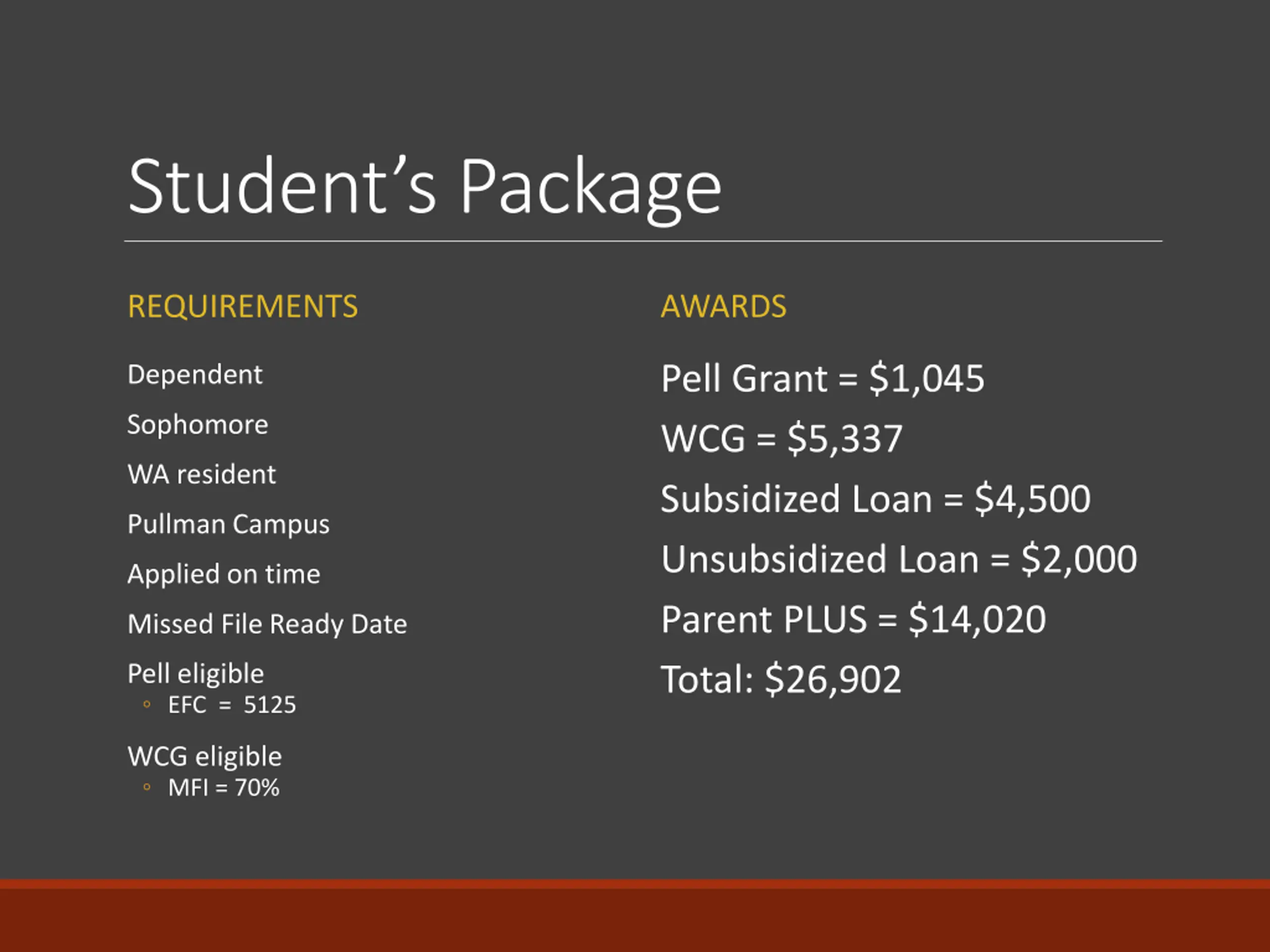The image size is (1270, 952).
Task: Click the red footer bar
Action: click(x=635, y=915)
